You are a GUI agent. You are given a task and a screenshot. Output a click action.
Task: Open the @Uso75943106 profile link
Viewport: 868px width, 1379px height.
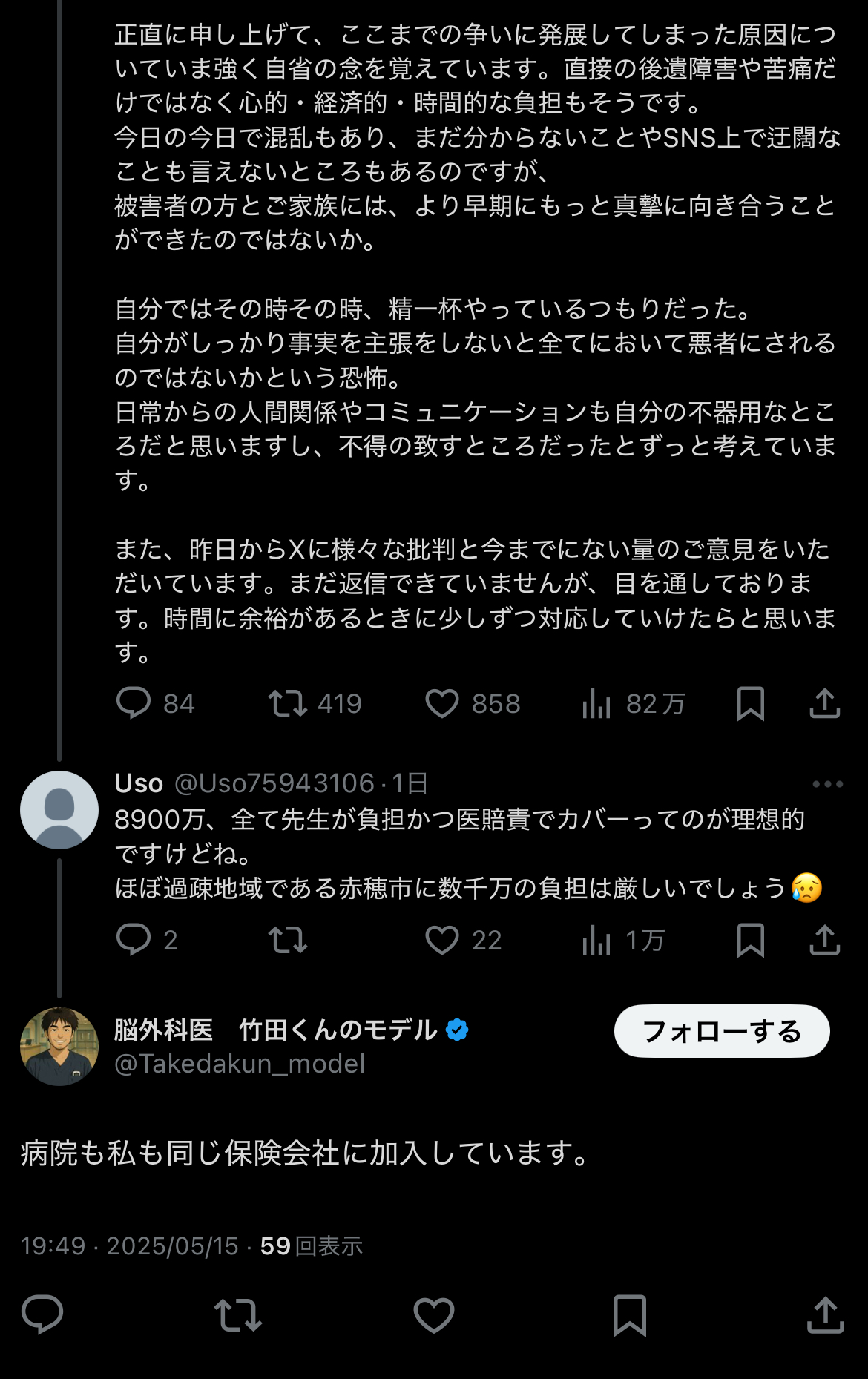pyautogui.click(x=274, y=783)
